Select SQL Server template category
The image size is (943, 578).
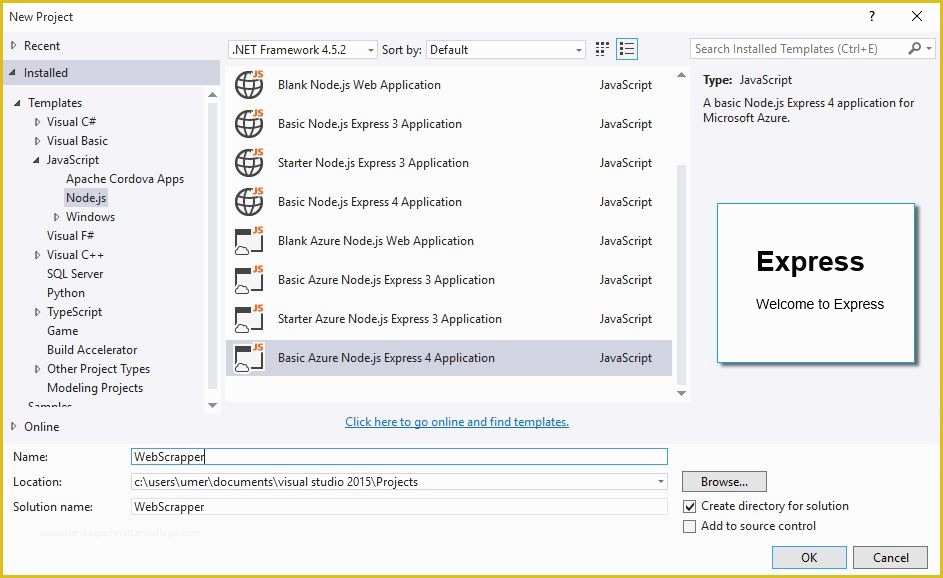[75, 274]
